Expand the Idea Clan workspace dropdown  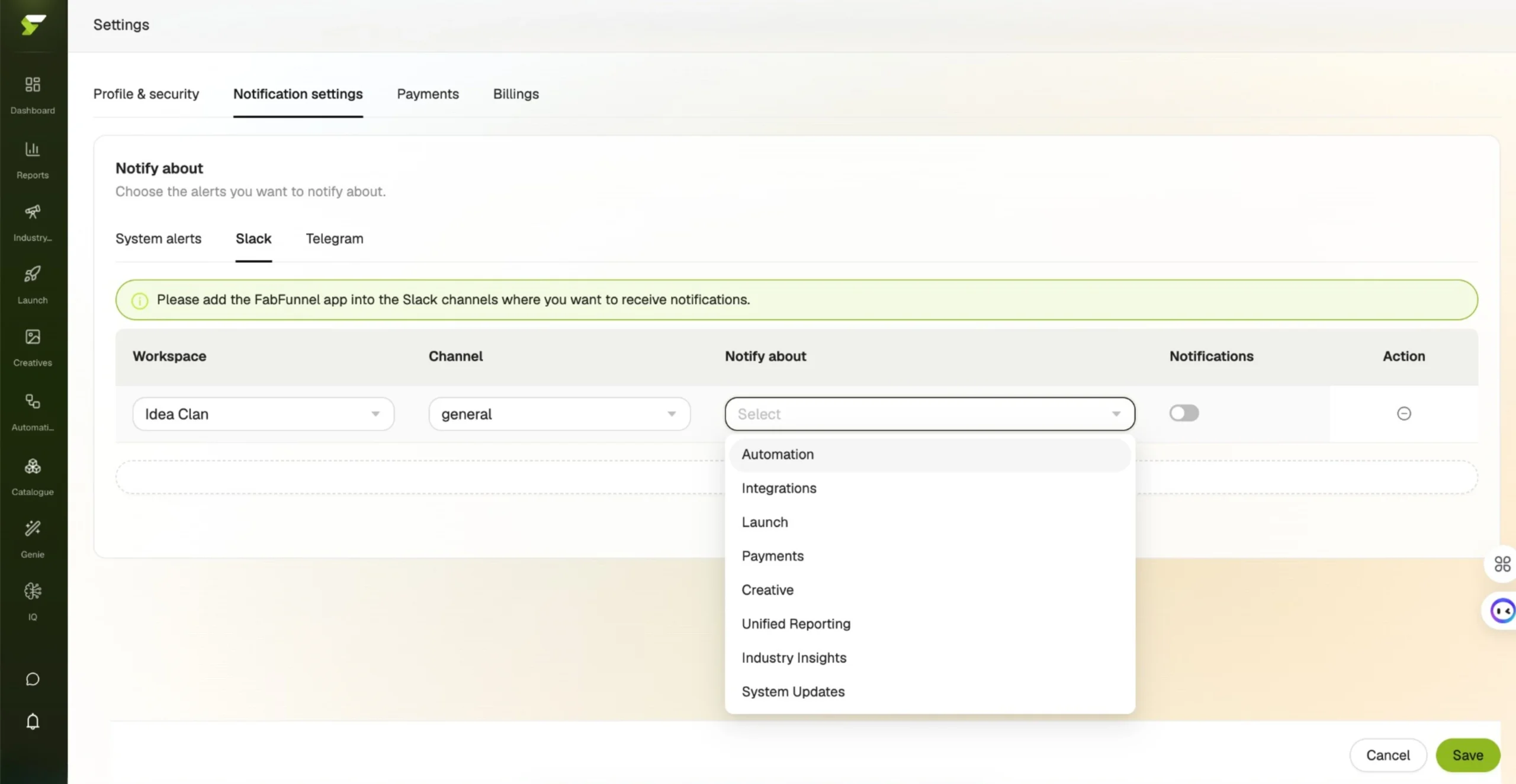coord(264,414)
